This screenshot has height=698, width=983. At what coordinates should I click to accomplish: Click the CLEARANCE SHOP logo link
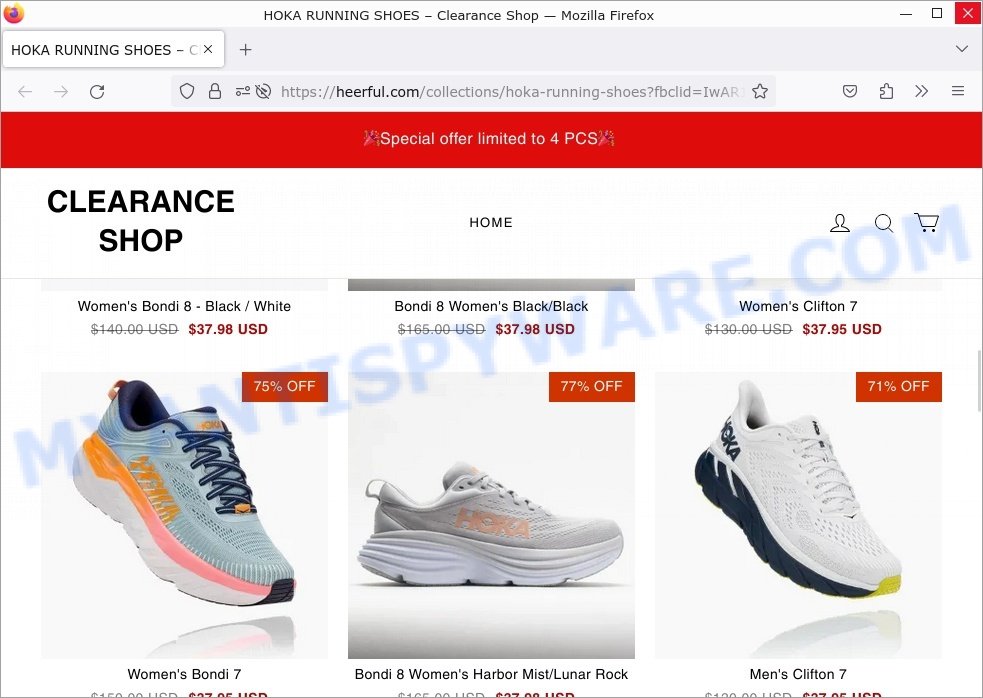[140, 221]
